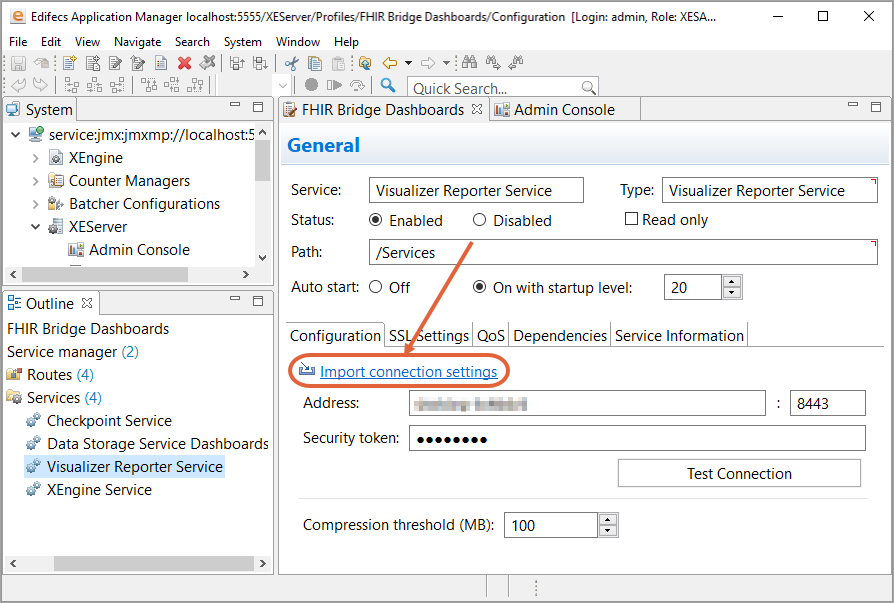The image size is (894, 603).
Task: Select the Disabled status radio button
Action: (479, 220)
